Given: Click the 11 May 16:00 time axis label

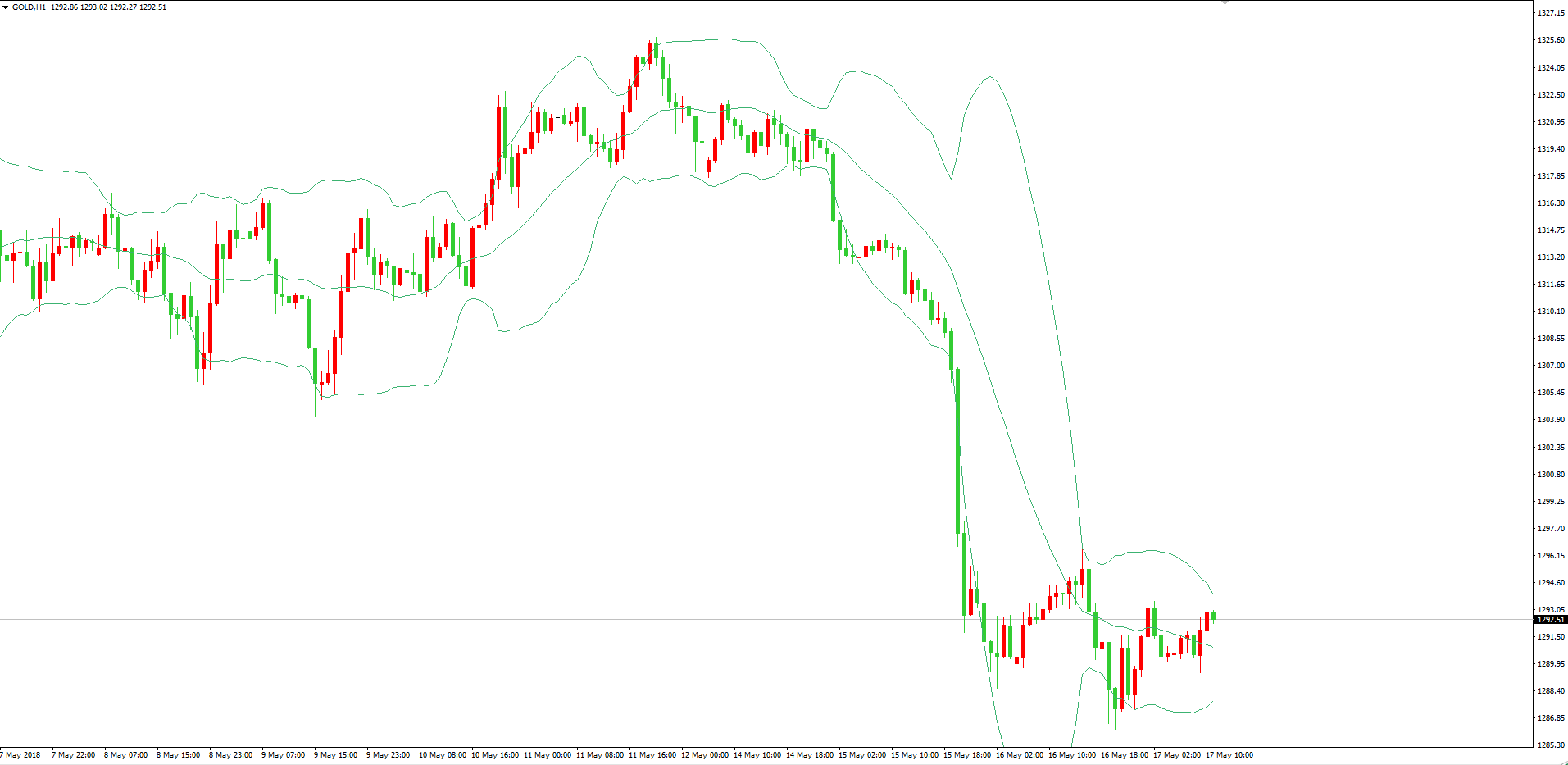Looking at the screenshot, I should pyautogui.click(x=653, y=755).
